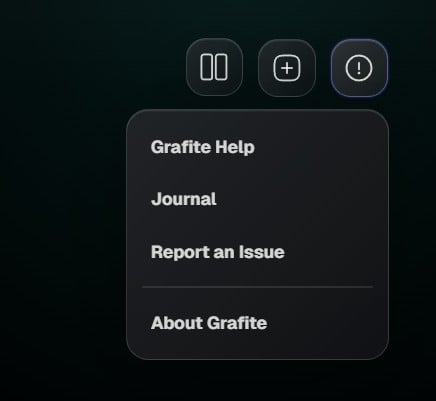436x401 pixels.
Task: Click the add new plus icon
Action: (287, 68)
